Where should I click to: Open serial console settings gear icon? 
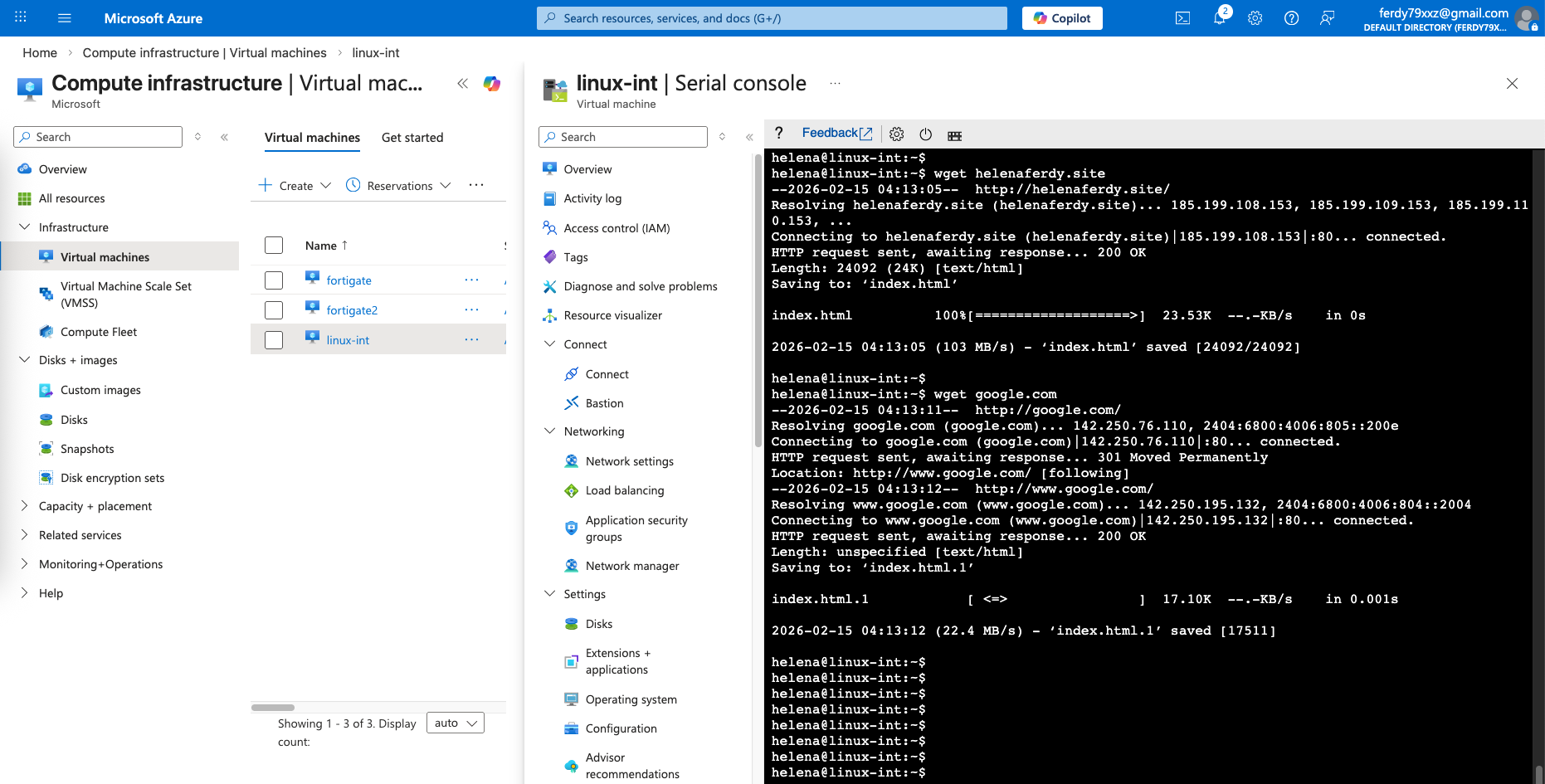[896, 134]
